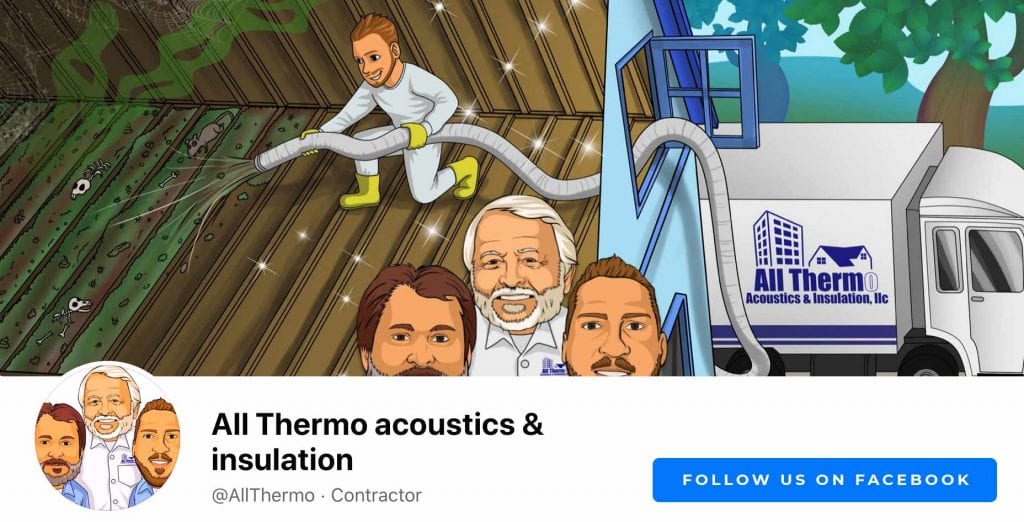Click the All Thermo acoustics & insulation title
1024x522 pixels.
377,442
